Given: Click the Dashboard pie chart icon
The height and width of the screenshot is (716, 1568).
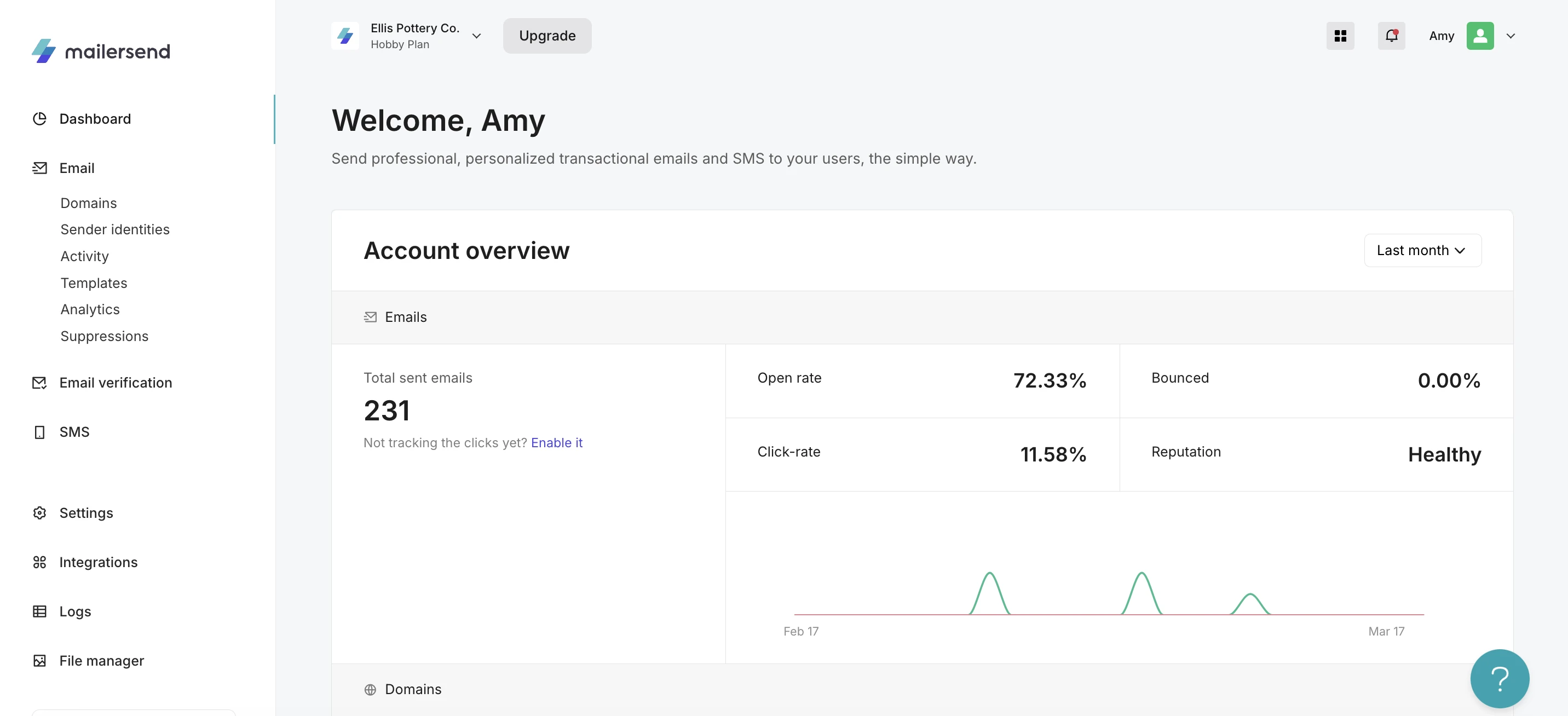Looking at the screenshot, I should 39,119.
